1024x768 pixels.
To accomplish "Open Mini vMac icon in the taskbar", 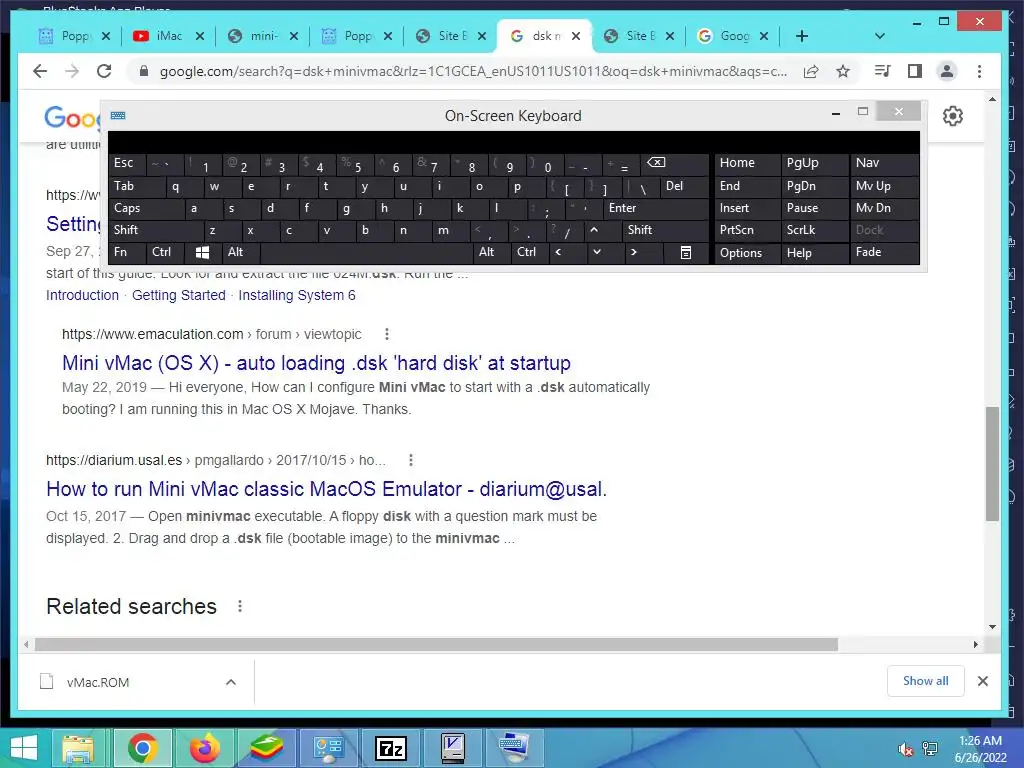I will (x=452, y=748).
